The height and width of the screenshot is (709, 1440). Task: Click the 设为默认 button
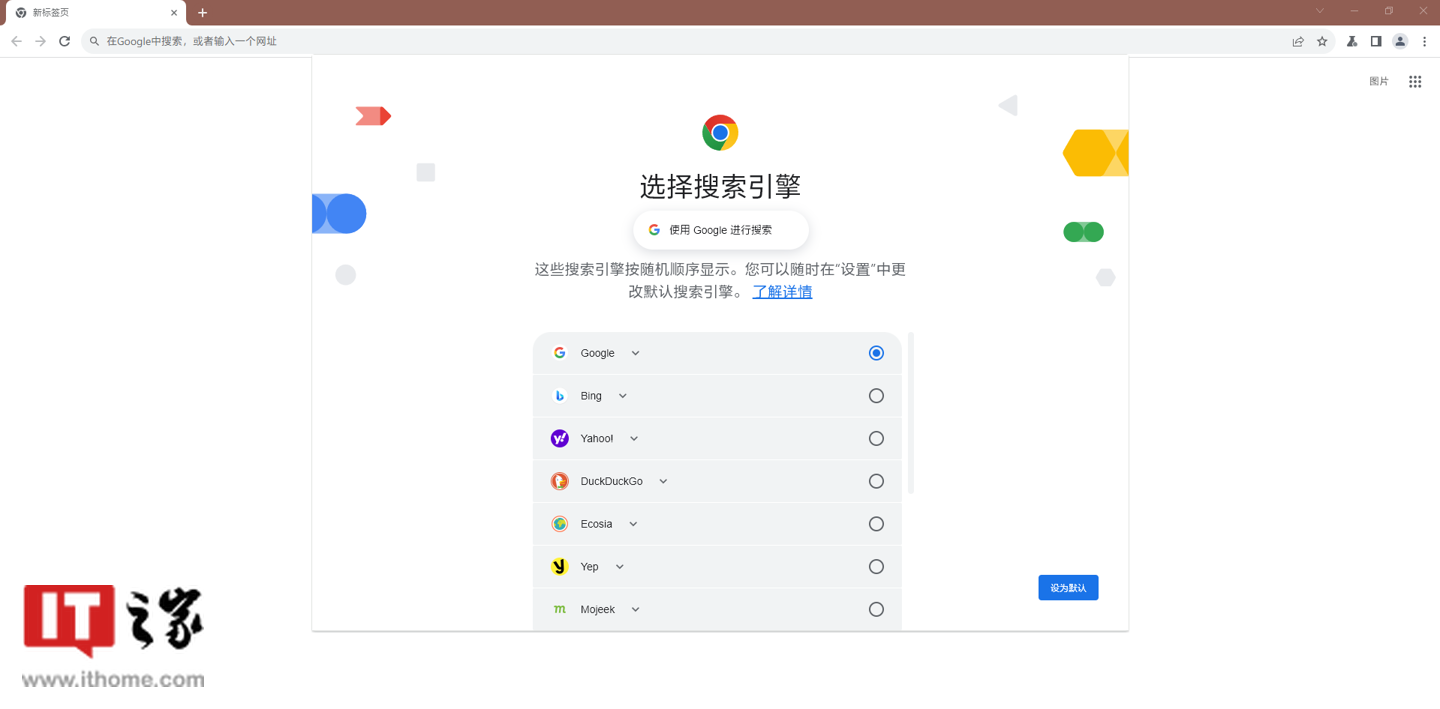tap(1068, 588)
